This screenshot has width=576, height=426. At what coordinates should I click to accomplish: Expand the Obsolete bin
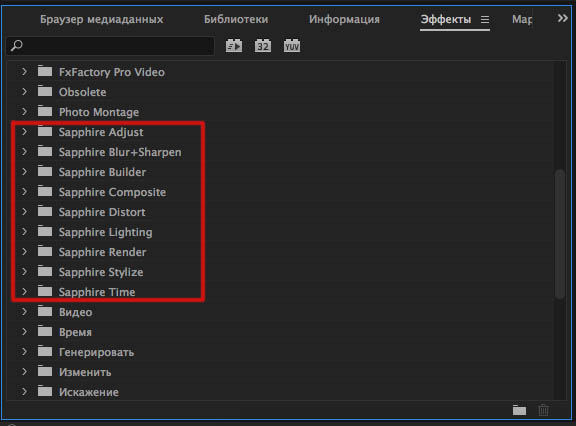pos(24,91)
